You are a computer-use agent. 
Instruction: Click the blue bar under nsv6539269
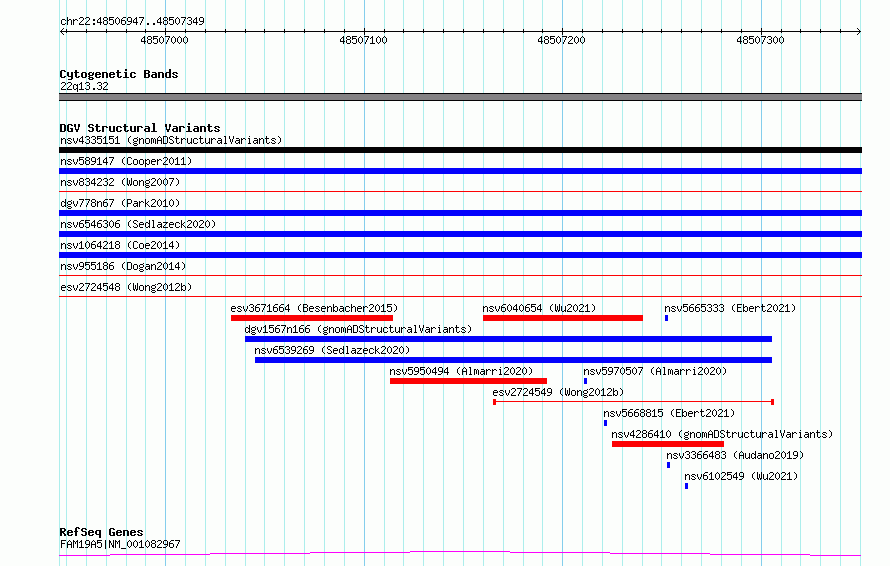pyautogui.click(x=514, y=360)
